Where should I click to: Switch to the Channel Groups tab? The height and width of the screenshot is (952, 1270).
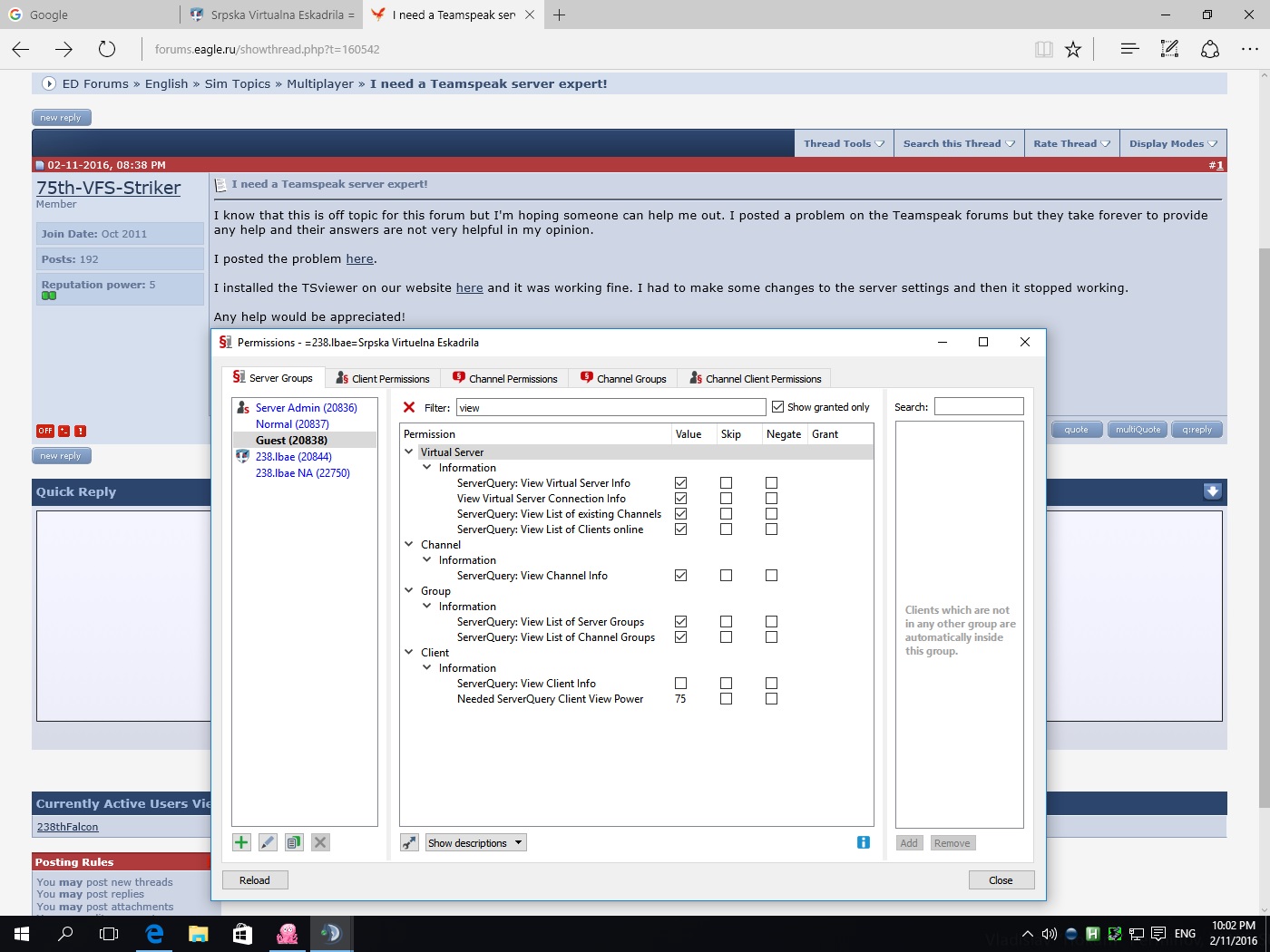623,378
